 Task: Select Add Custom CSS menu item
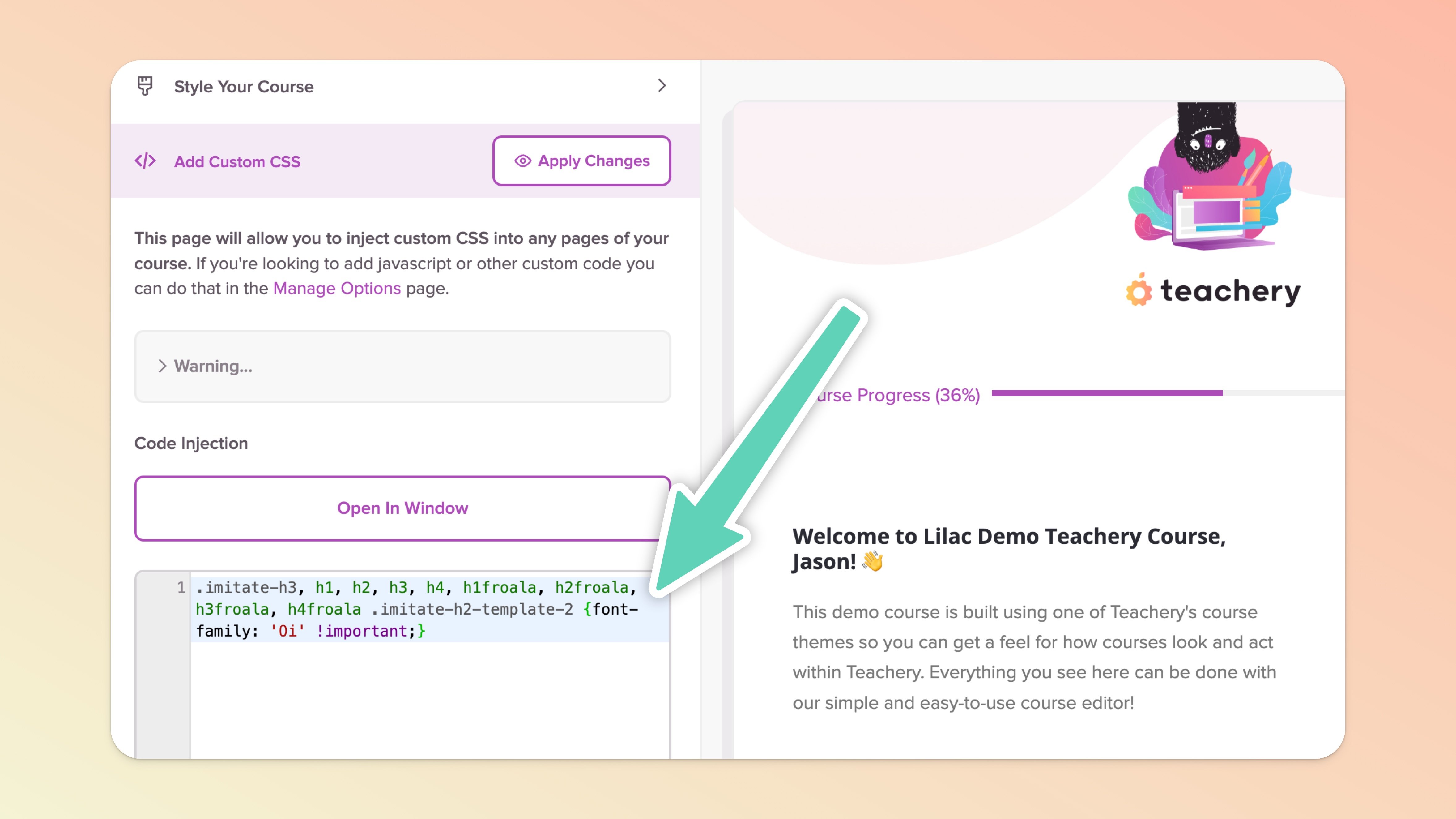[237, 162]
